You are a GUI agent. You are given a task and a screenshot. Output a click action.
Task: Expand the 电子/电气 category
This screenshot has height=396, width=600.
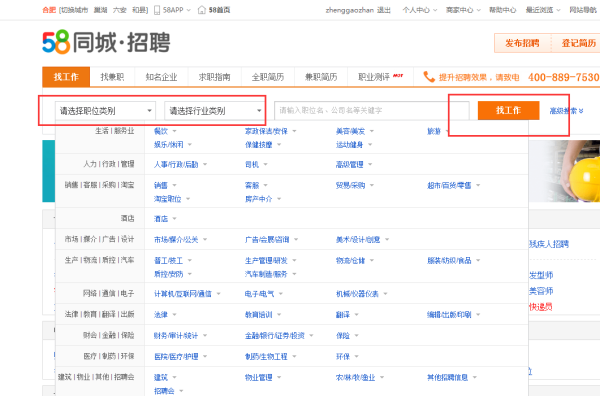click(x=264, y=294)
